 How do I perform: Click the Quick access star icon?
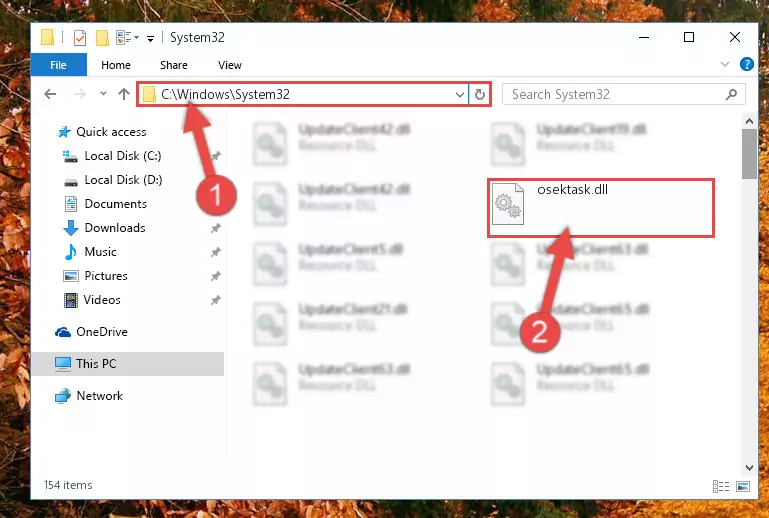click(64, 131)
